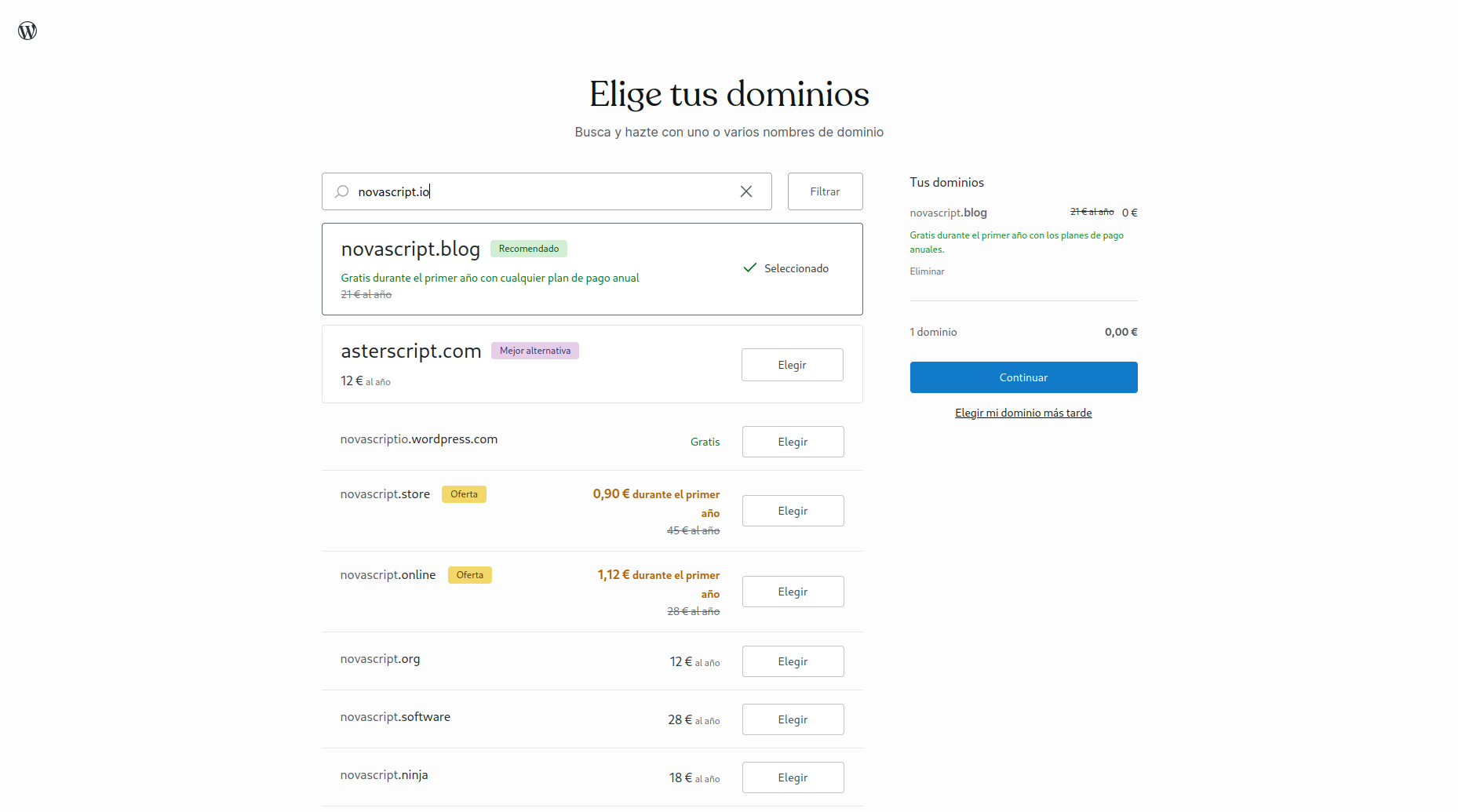
Task: Click the novascript.store domain name
Action: pos(385,494)
